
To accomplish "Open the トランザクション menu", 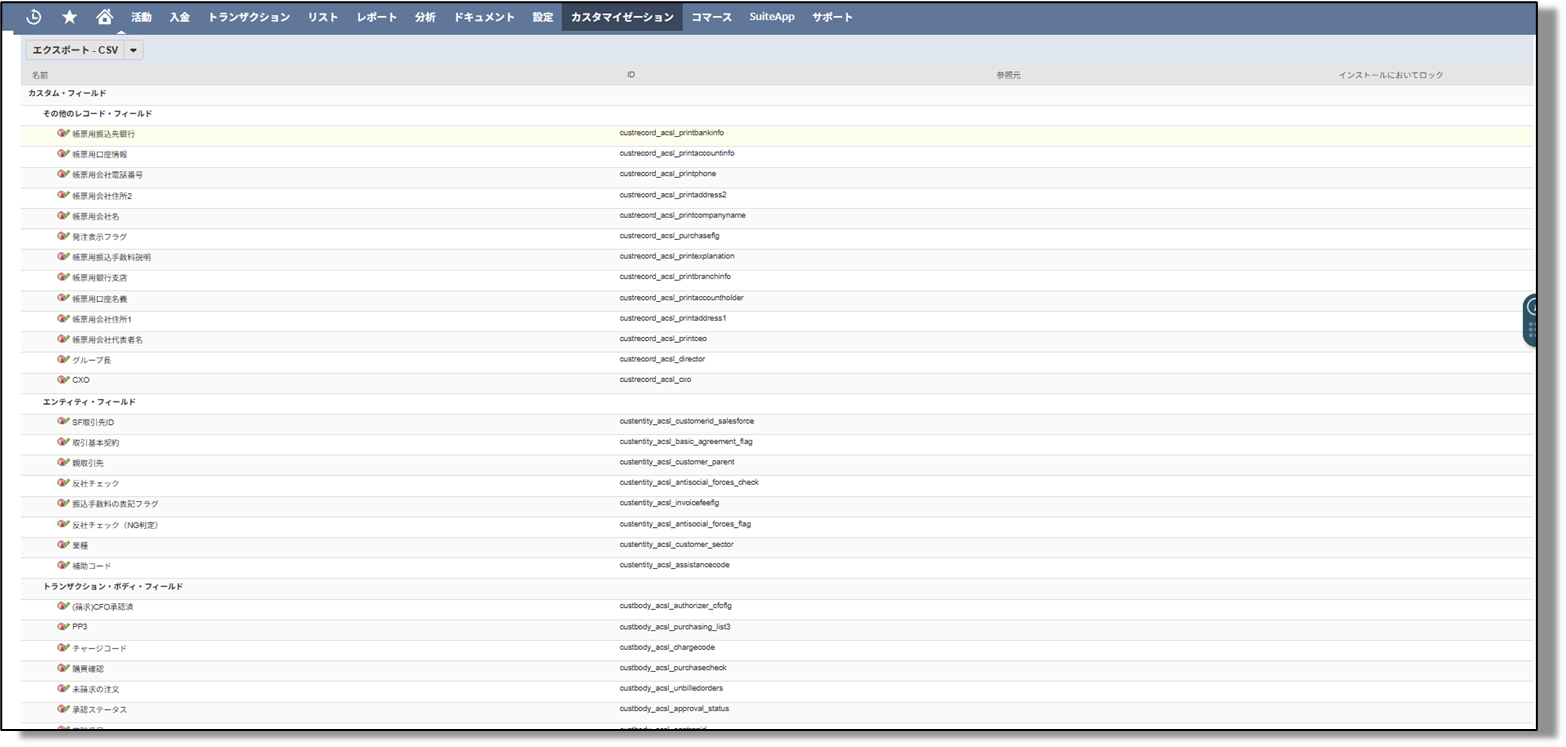I will 249,17.
